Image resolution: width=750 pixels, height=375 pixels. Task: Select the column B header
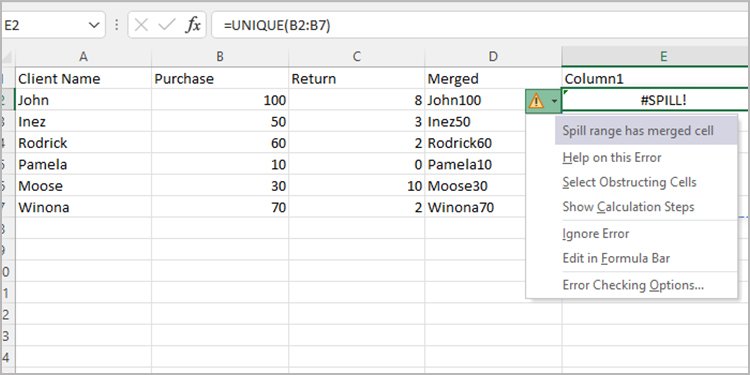220,57
